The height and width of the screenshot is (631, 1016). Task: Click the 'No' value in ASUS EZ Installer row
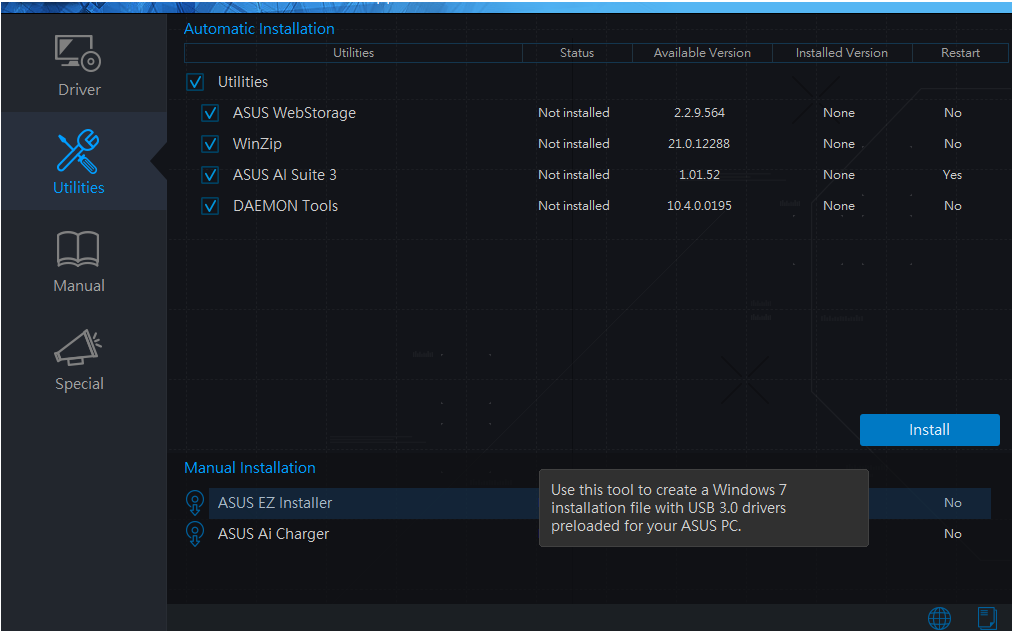[x=952, y=503]
